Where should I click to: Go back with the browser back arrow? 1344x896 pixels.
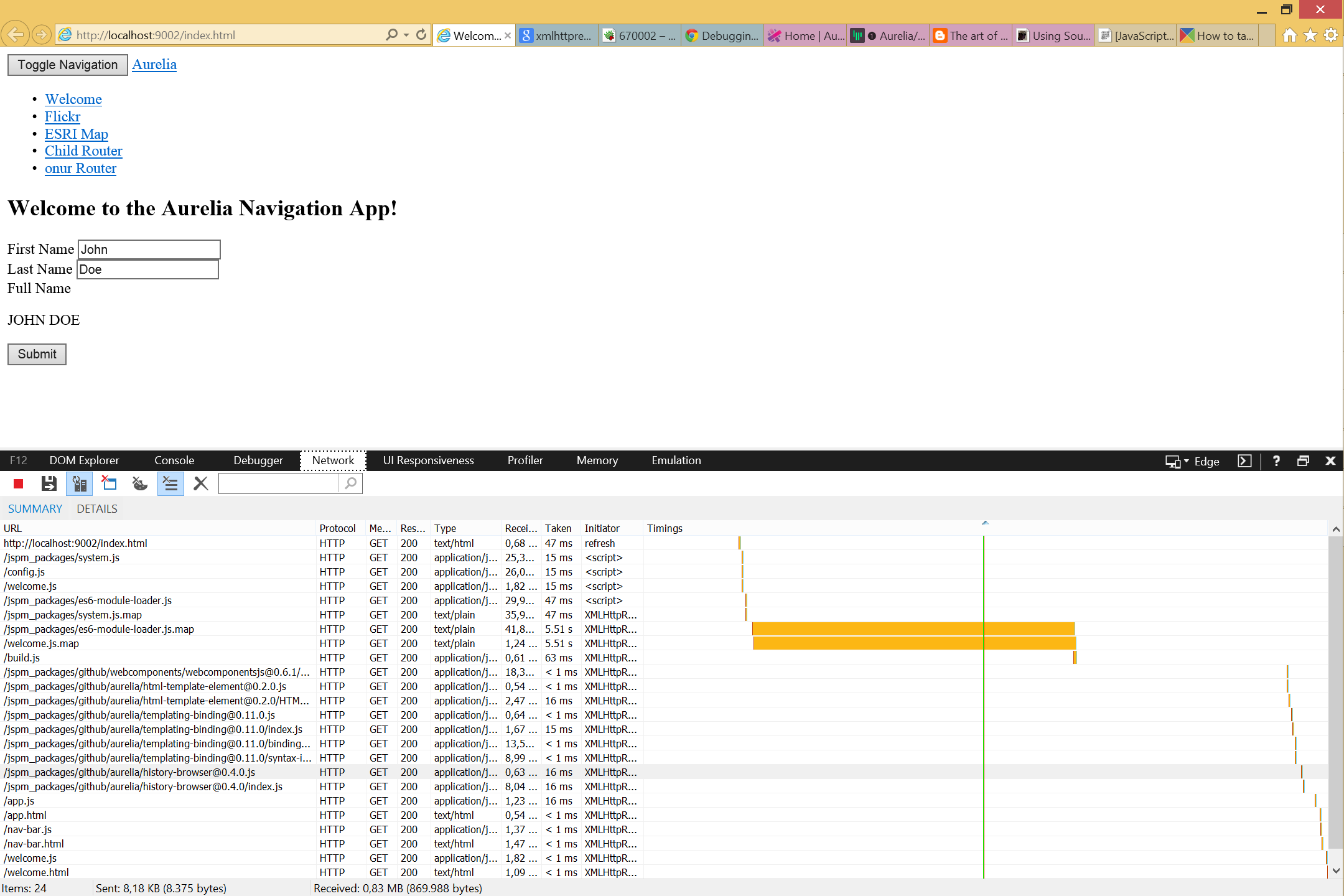15,34
